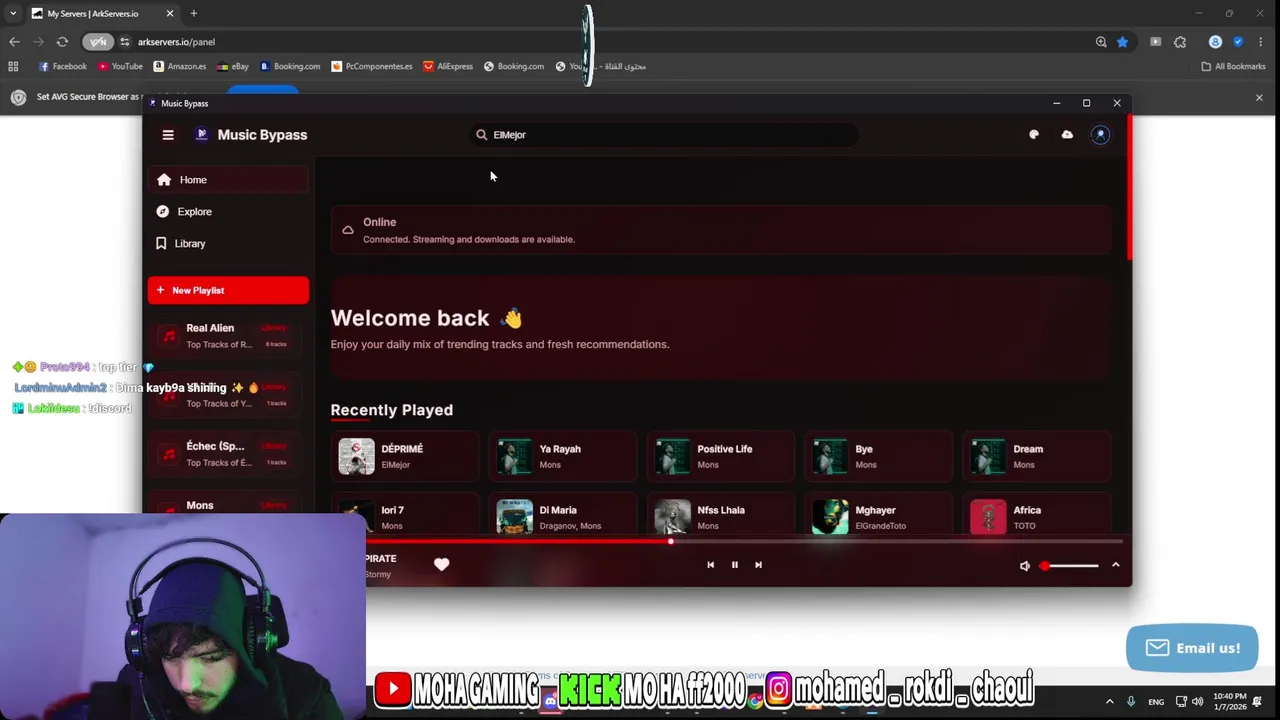Click the cloud upload icon

tap(1067, 135)
